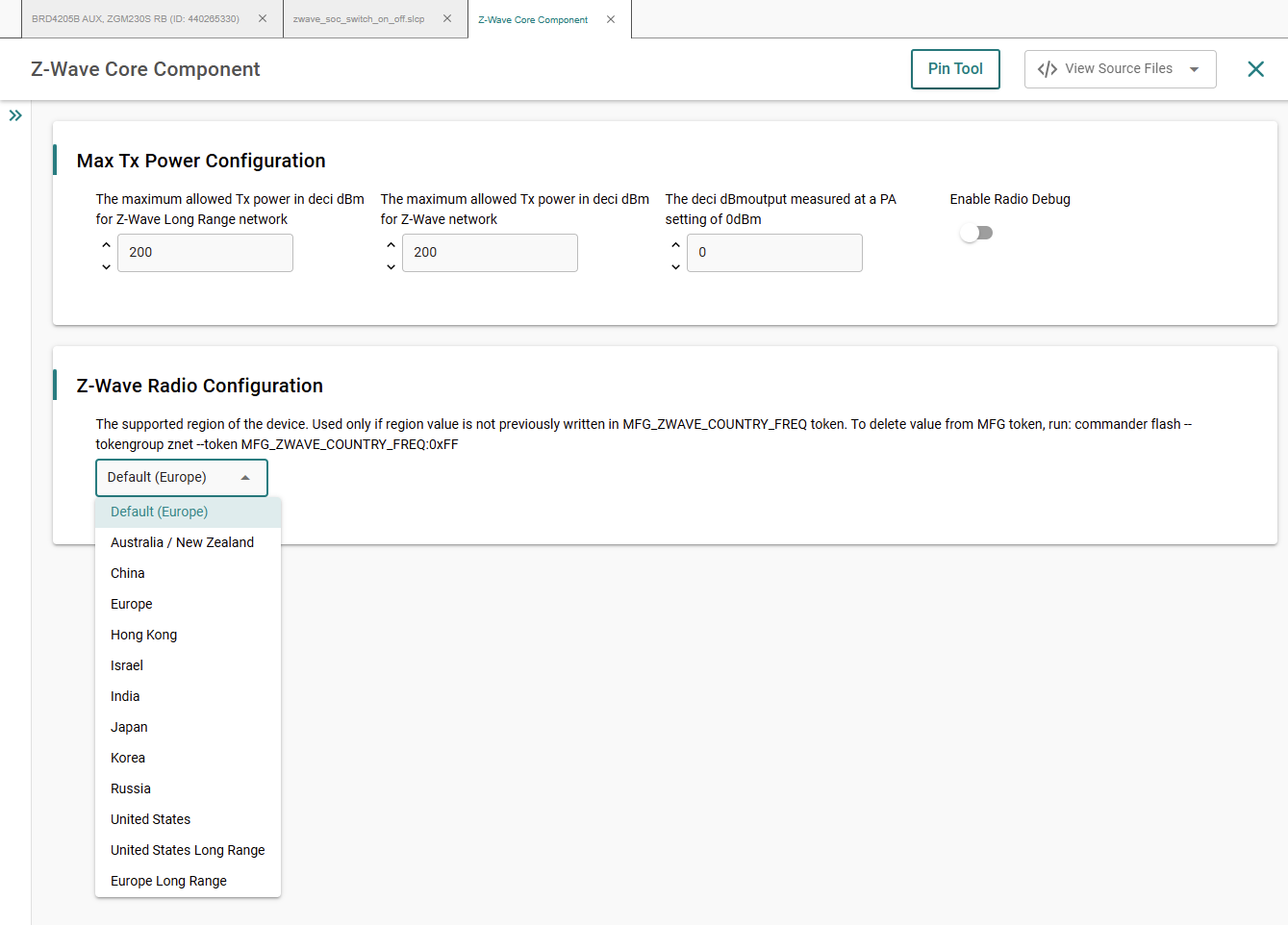Click inside the Z-Wave Tx power input field
The height and width of the screenshot is (925, 1288).
(x=490, y=252)
